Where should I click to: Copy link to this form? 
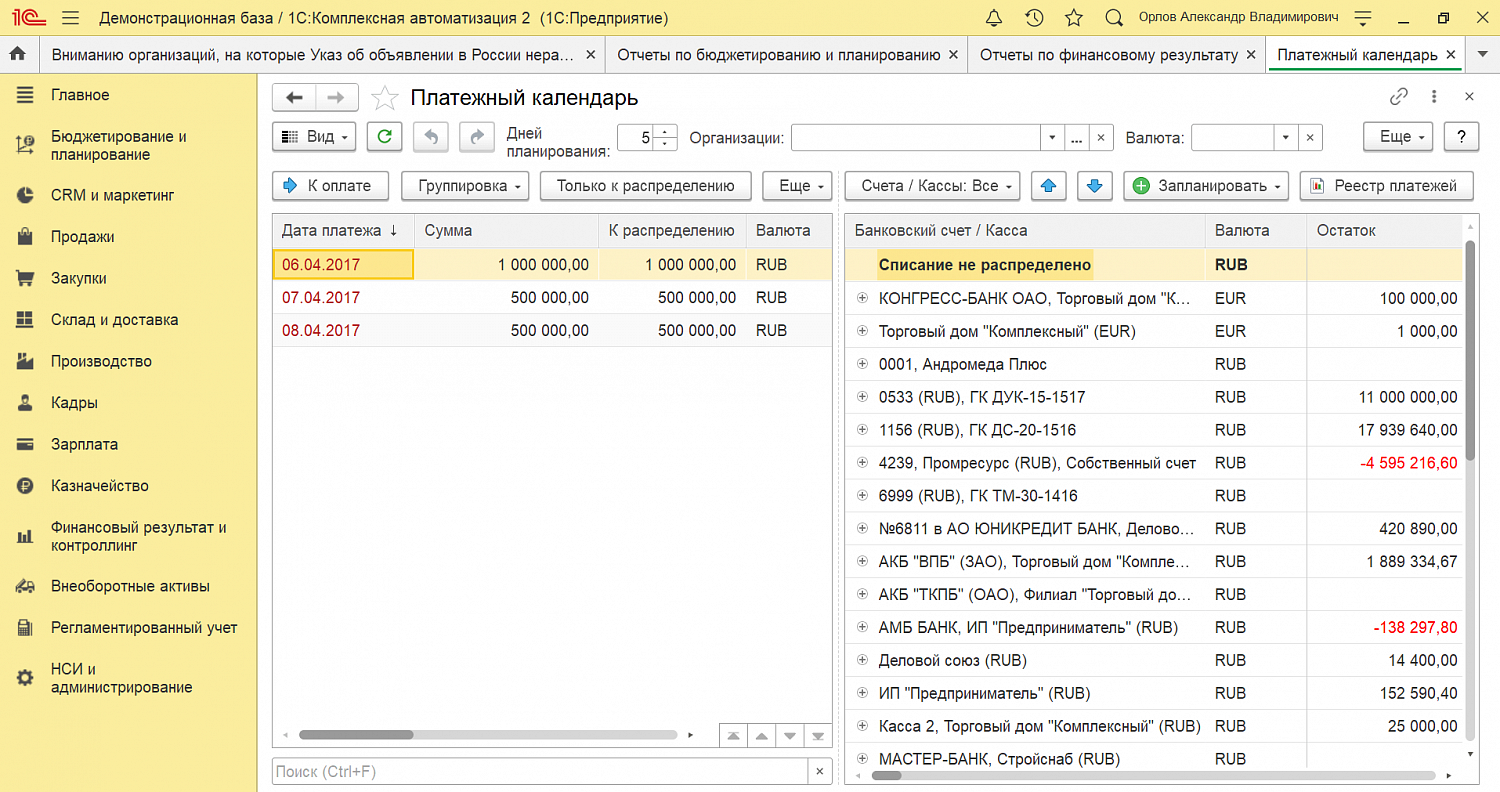pos(1399,97)
